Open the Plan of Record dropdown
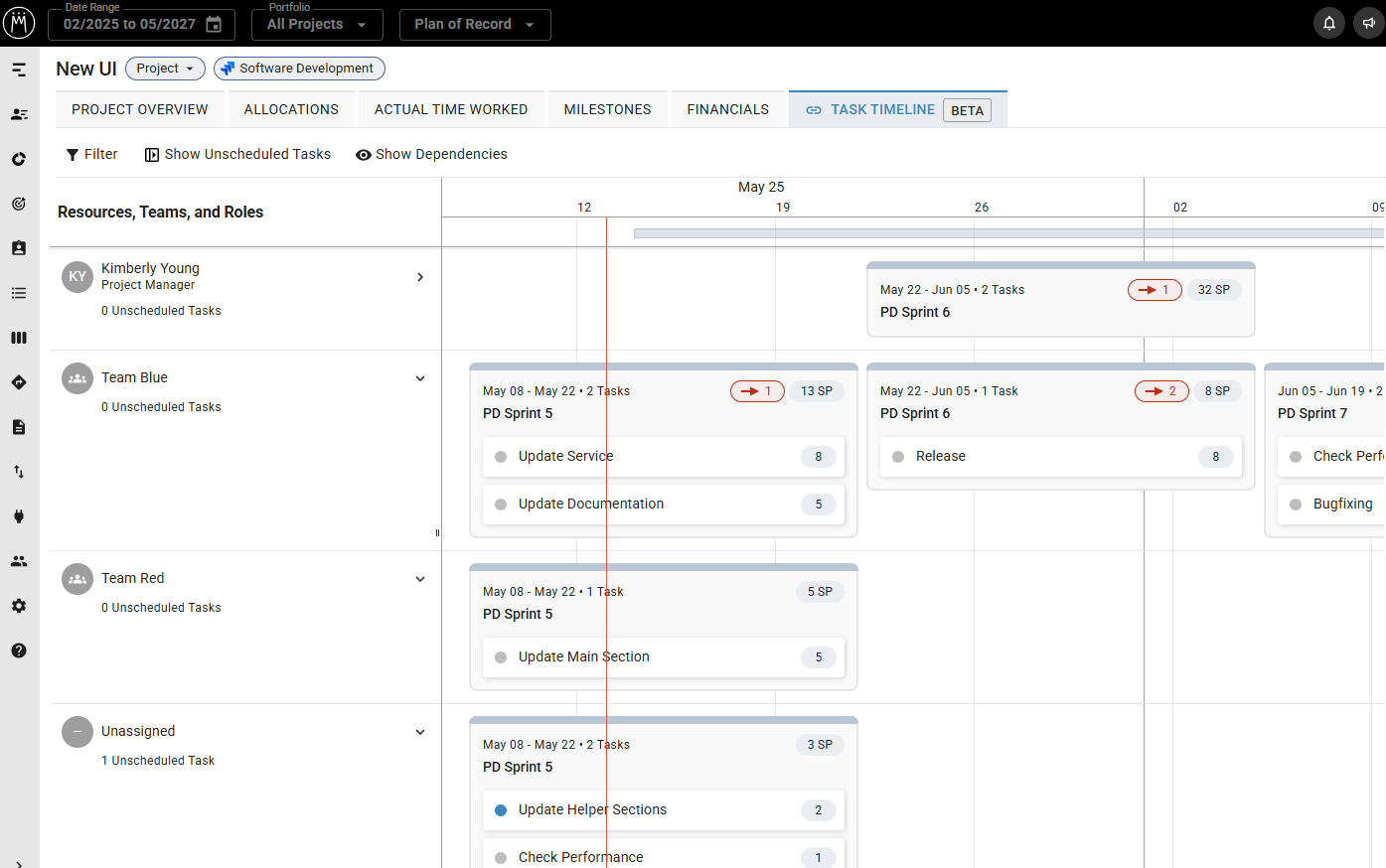The width and height of the screenshot is (1386, 868). click(x=475, y=24)
